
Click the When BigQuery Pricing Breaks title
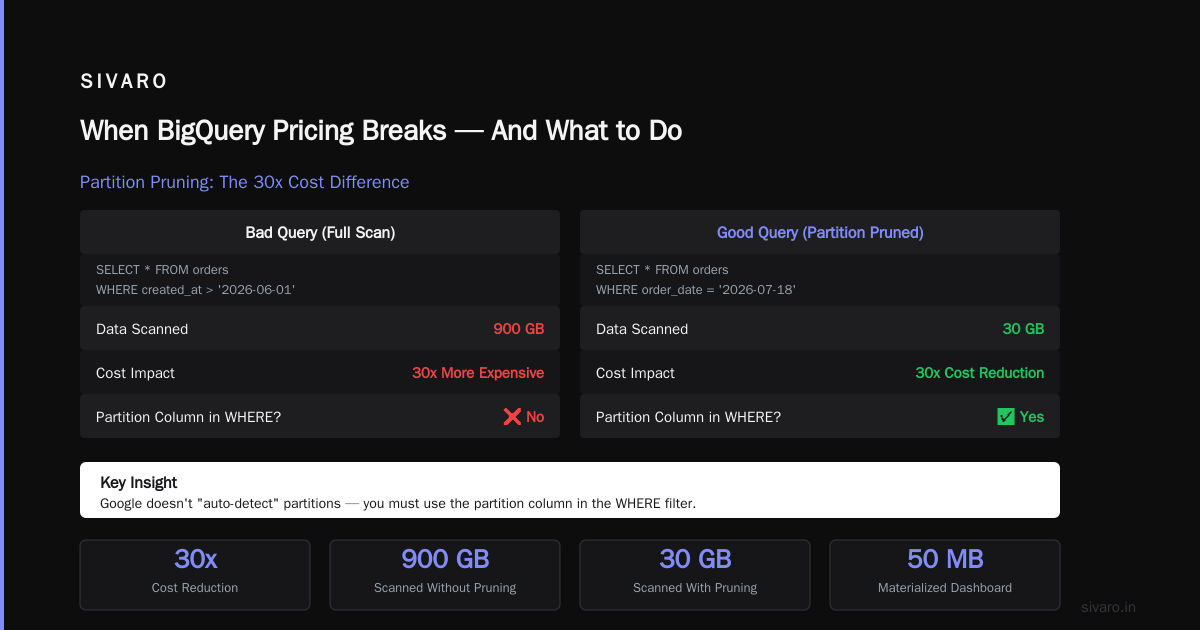tap(381, 130)
